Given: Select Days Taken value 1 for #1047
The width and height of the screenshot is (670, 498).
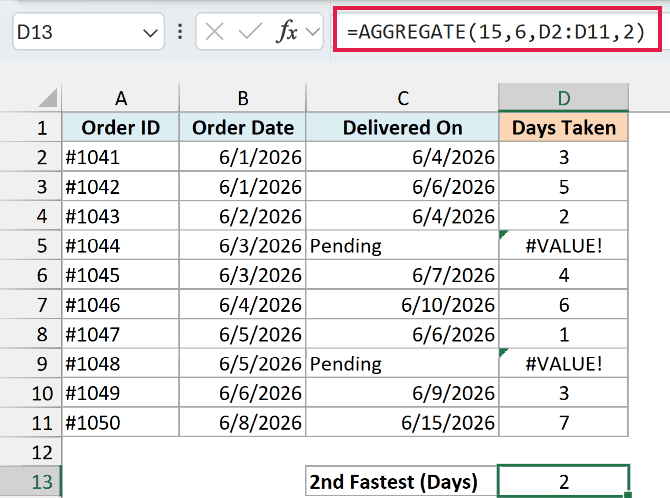Looking at the screenshot, I should (564, 334).
